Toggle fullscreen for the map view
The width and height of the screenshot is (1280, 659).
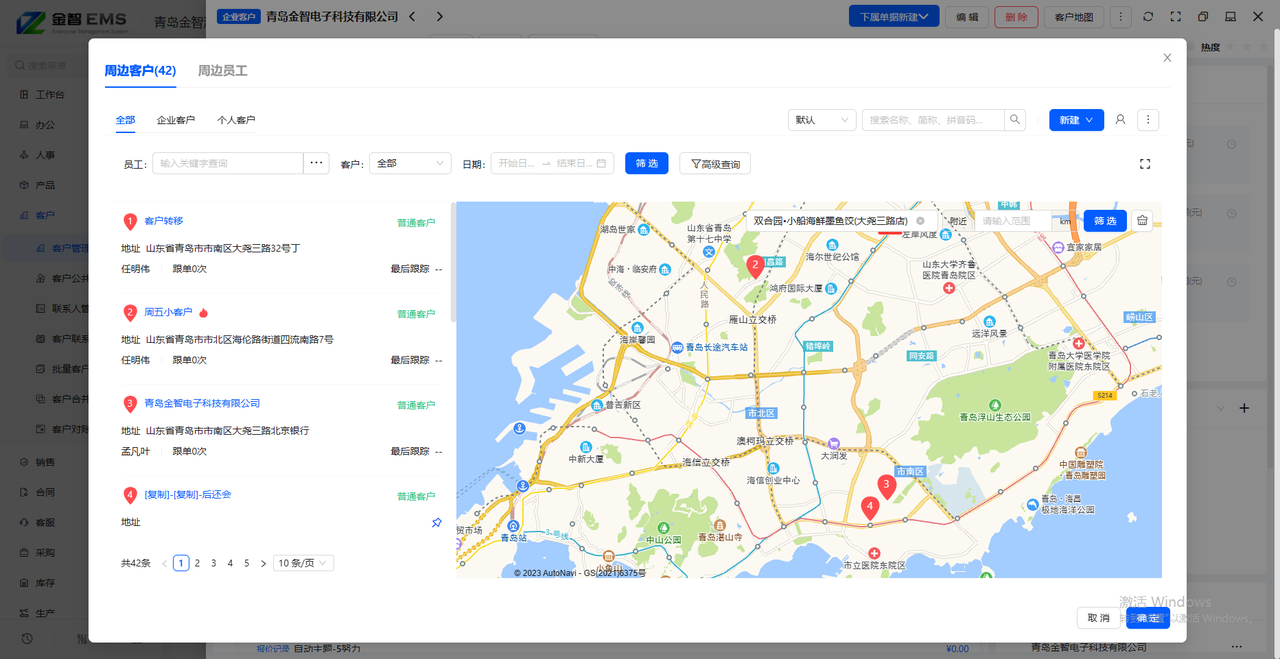1145,164
